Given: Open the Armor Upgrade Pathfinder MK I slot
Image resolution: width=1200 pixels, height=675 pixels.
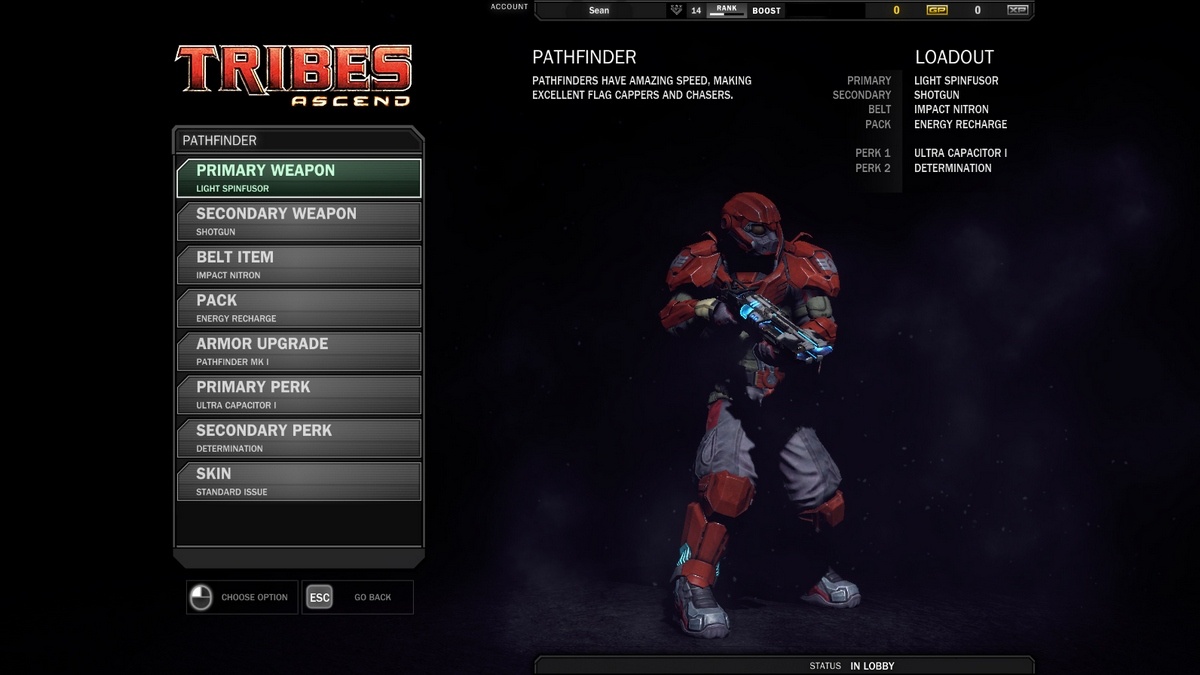Looking at the screenshot, I should [299, 351].
